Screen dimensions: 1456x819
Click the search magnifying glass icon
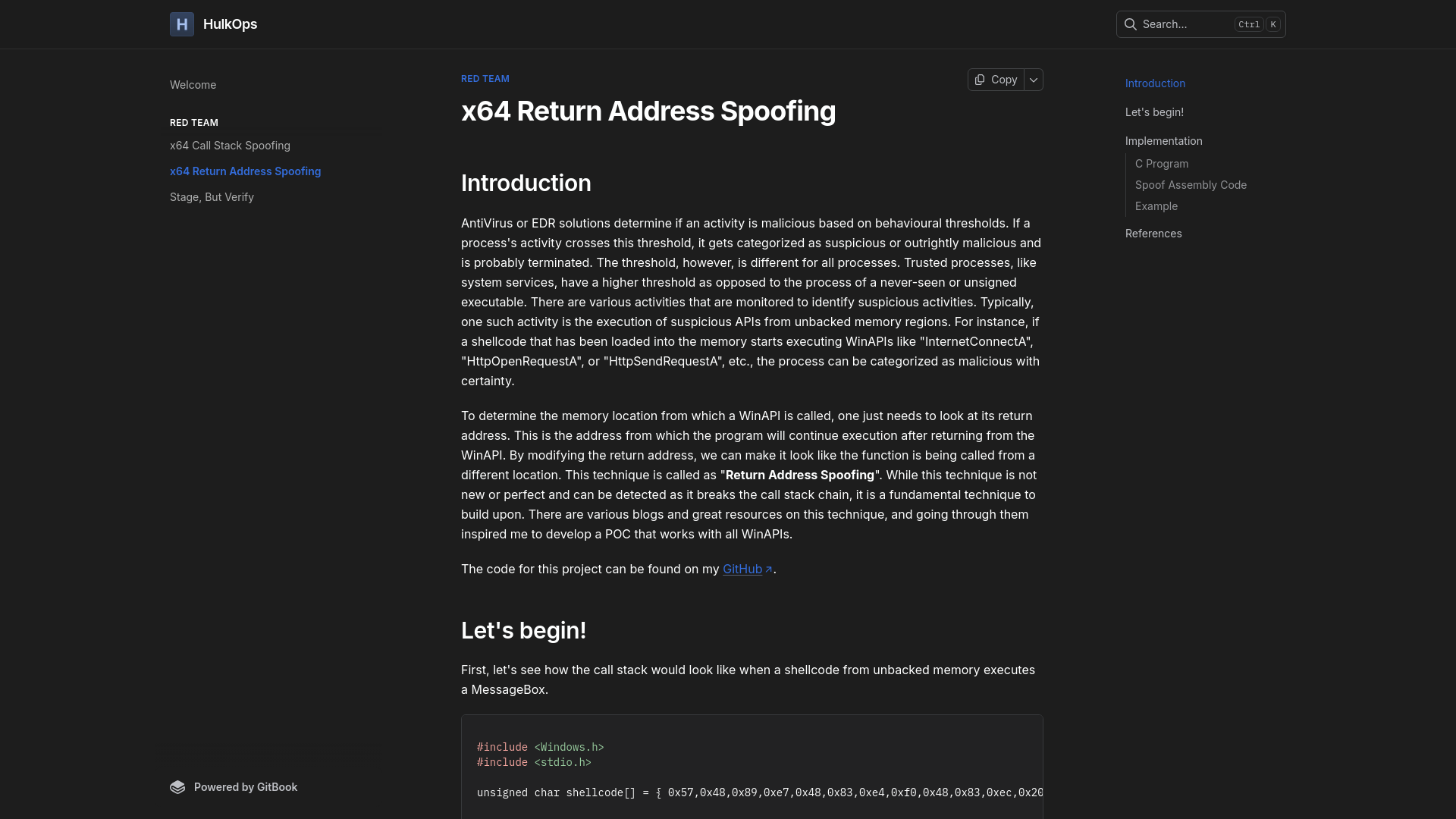[x=1130, y=24]
